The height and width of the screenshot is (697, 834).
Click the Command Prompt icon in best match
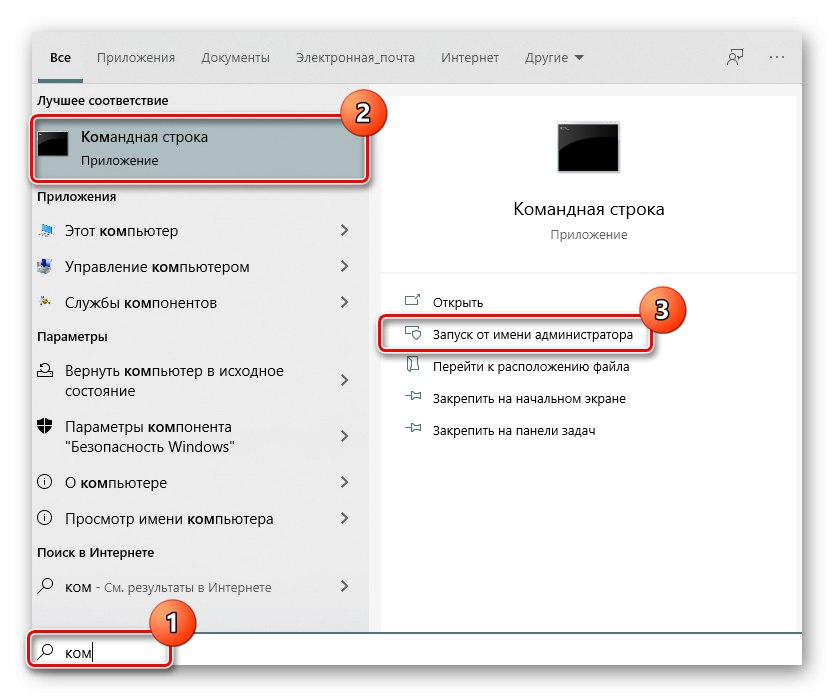click(x=53, y=144)
